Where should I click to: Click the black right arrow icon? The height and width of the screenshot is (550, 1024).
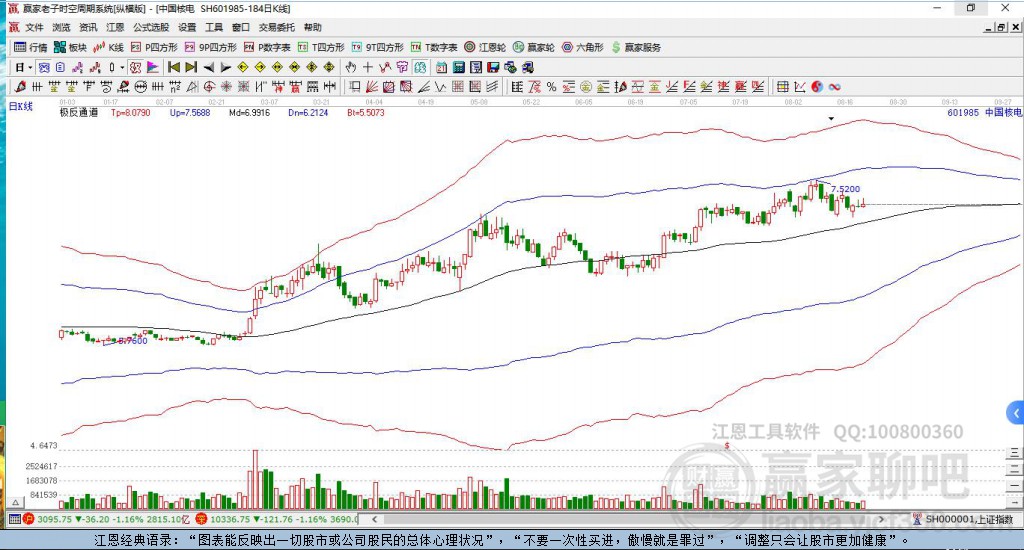pos(226,67)
